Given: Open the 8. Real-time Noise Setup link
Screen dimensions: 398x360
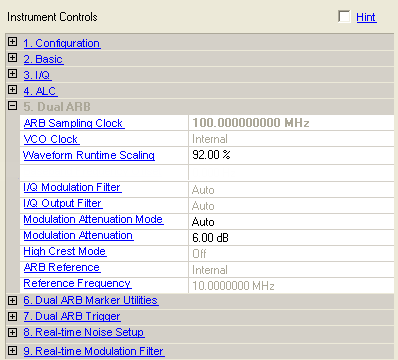Looking at the screenshot, I should tap(84, 332).
